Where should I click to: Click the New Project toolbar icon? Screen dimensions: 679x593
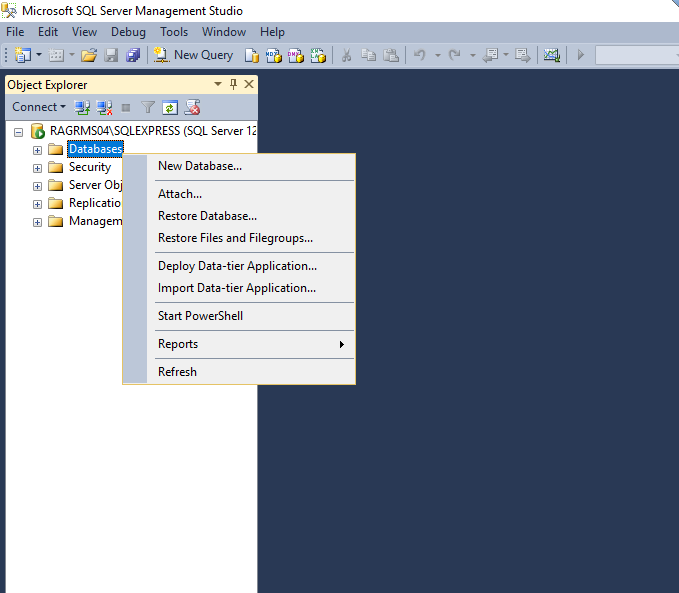(23, 55)
